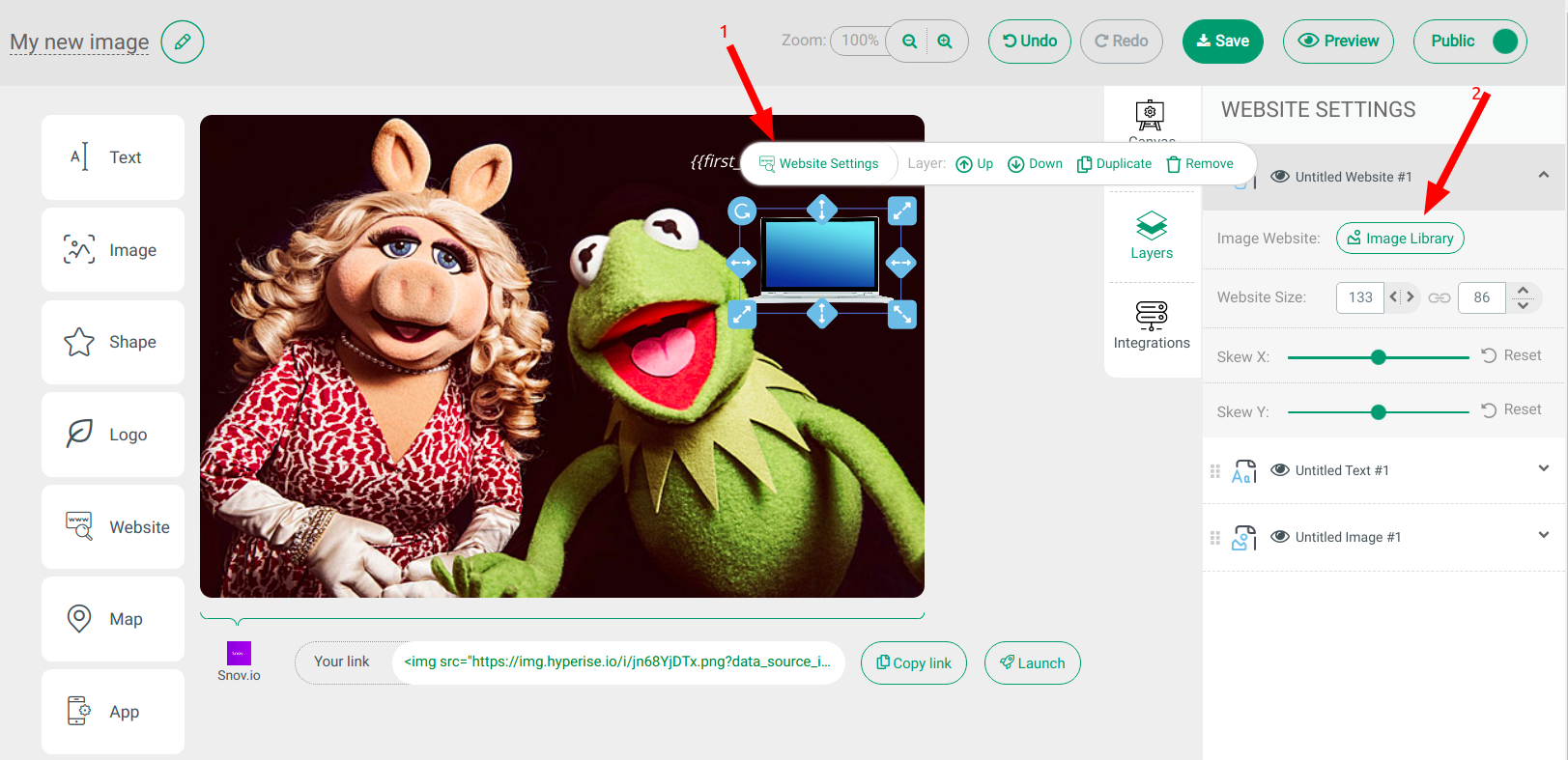The image size is (1568, 760).
Task: Hide the Untitled Website #1 layer
Action: coord(1280,177)
